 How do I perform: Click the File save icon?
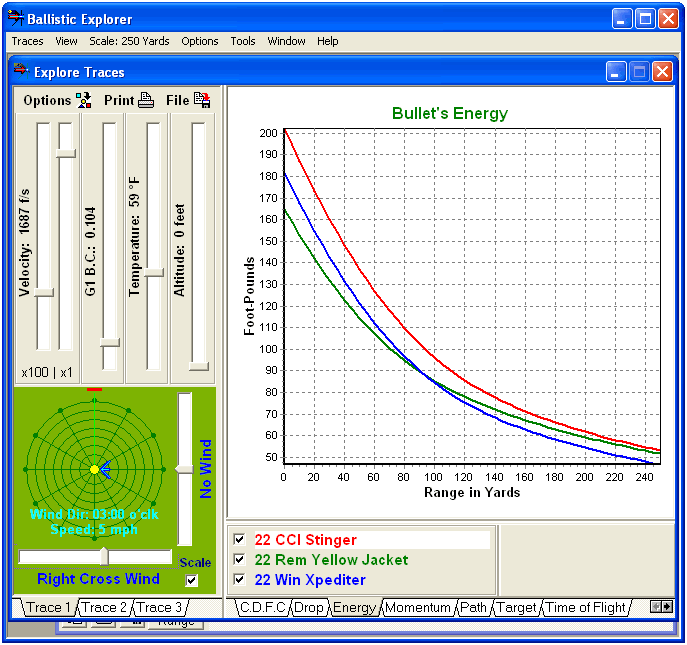(202, 100)
